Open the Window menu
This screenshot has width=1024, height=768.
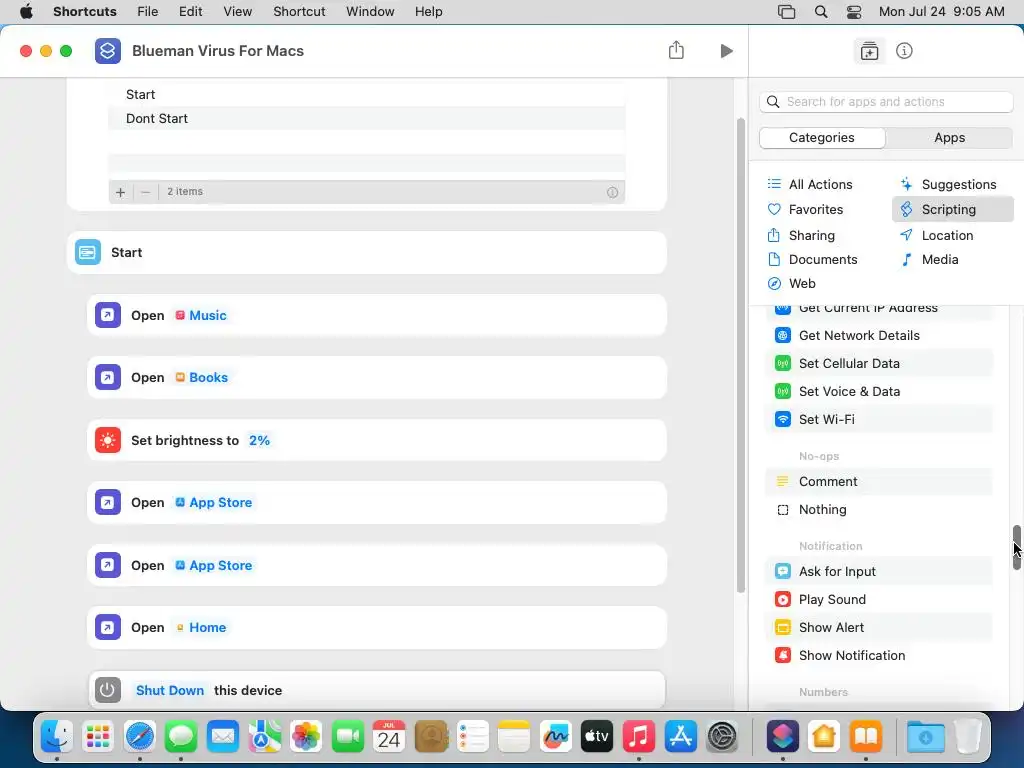click(370, 12)
